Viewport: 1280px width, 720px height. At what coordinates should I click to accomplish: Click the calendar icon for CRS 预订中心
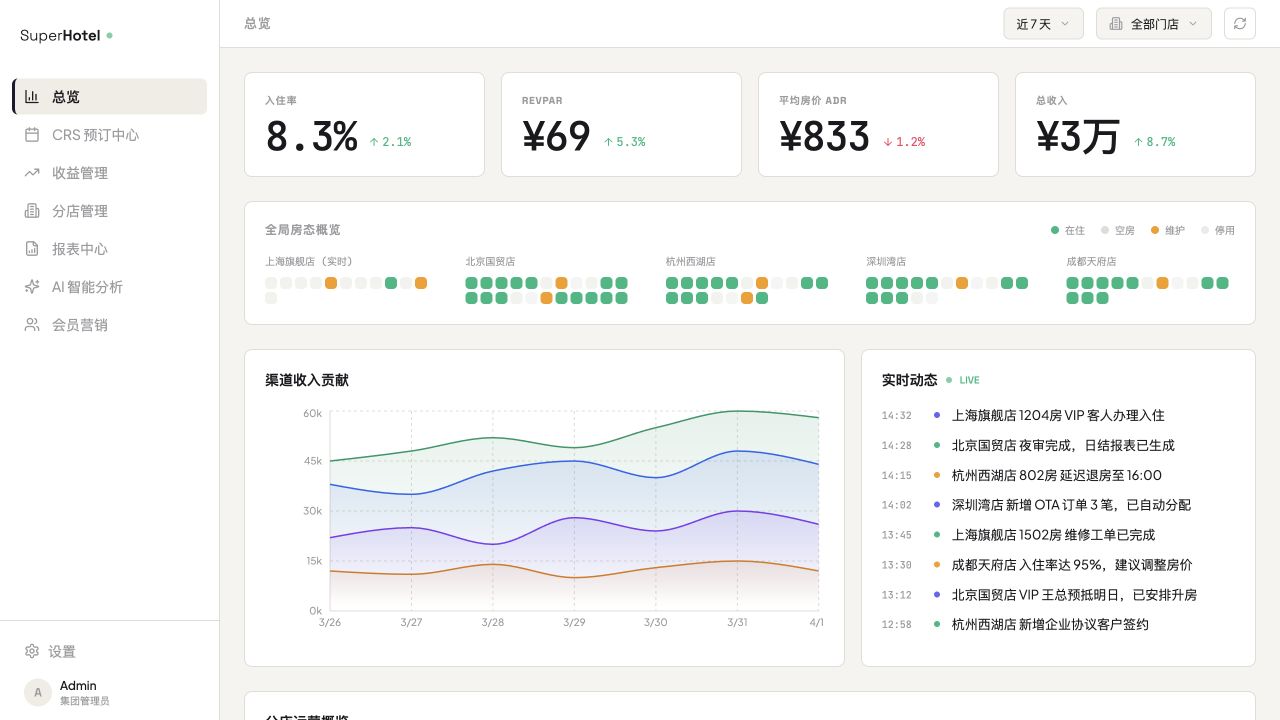tap(32, 135)
